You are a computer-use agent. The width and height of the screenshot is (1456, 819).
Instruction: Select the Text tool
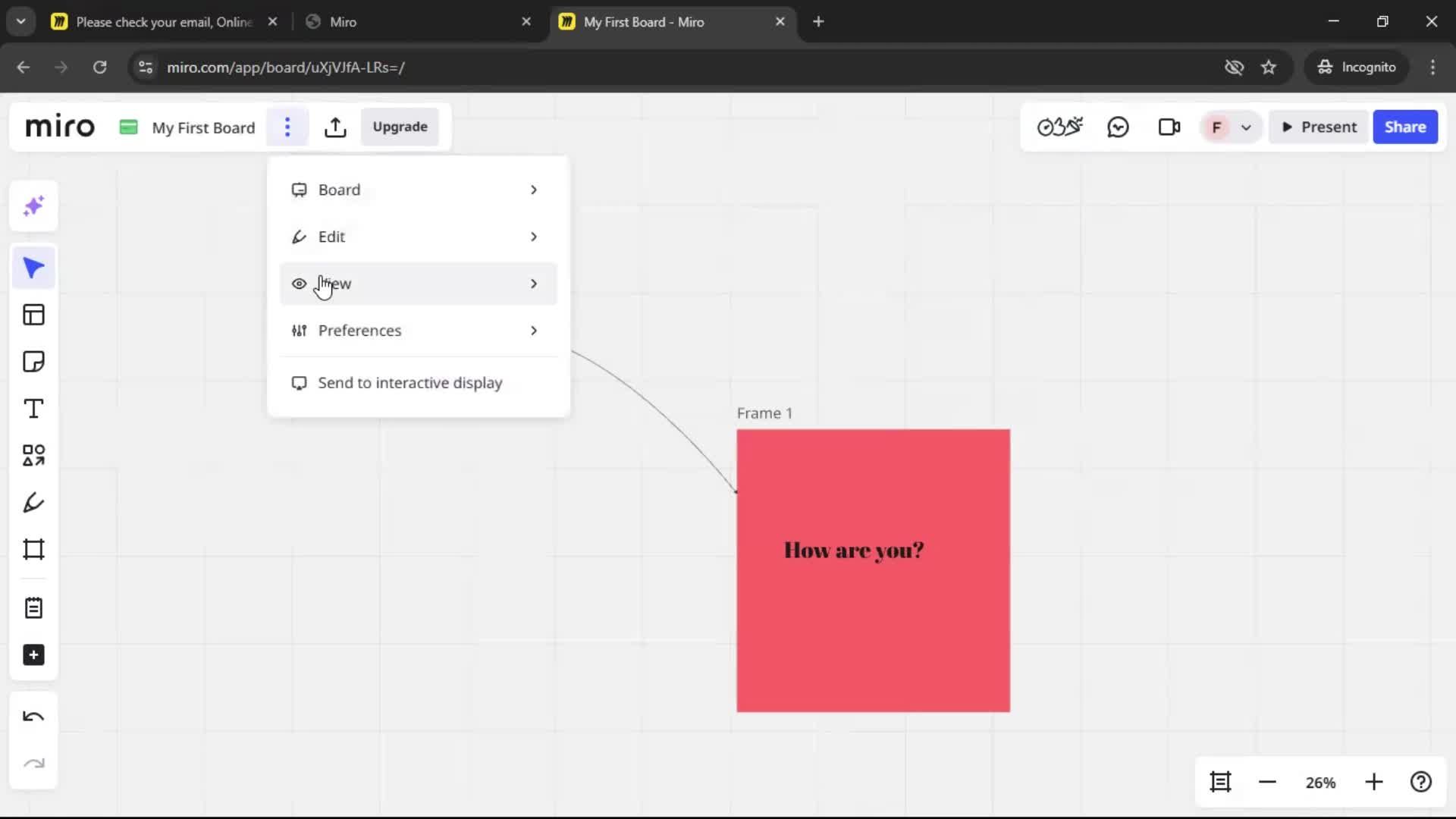(x=33, y=409)
